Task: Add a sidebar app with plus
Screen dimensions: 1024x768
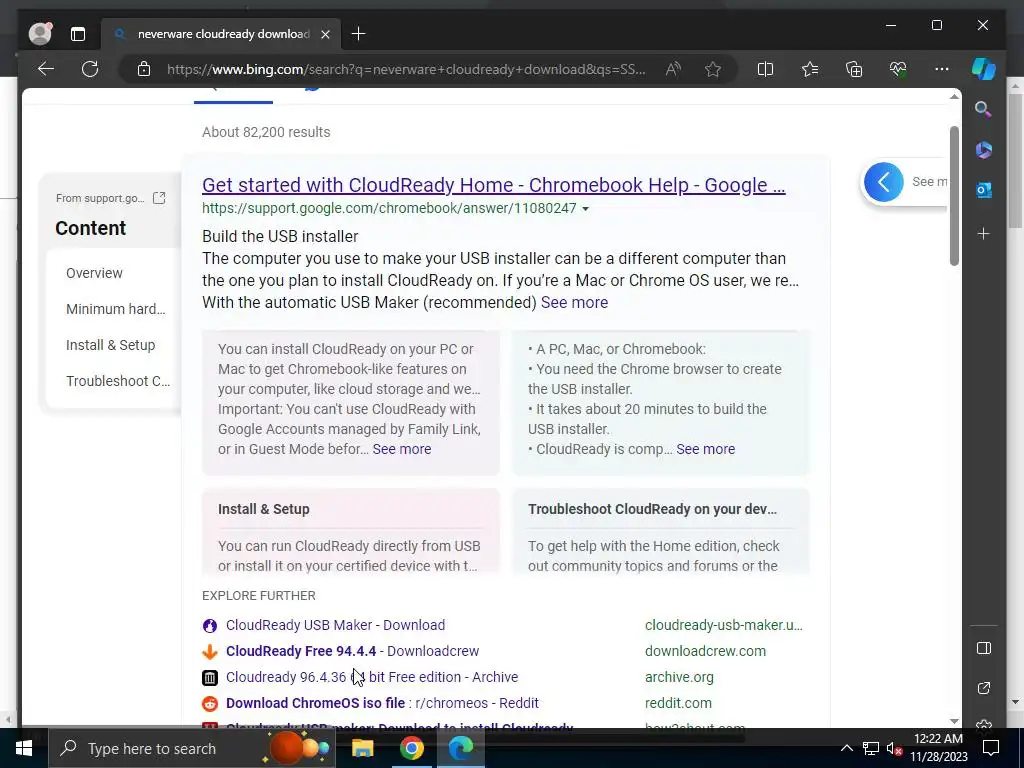Action: click(x=984, y=233)
